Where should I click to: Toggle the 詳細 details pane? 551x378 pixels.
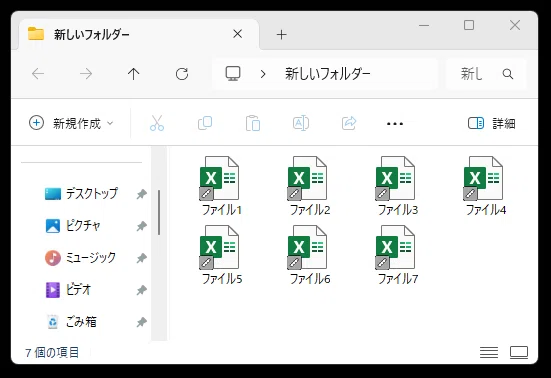492,123
